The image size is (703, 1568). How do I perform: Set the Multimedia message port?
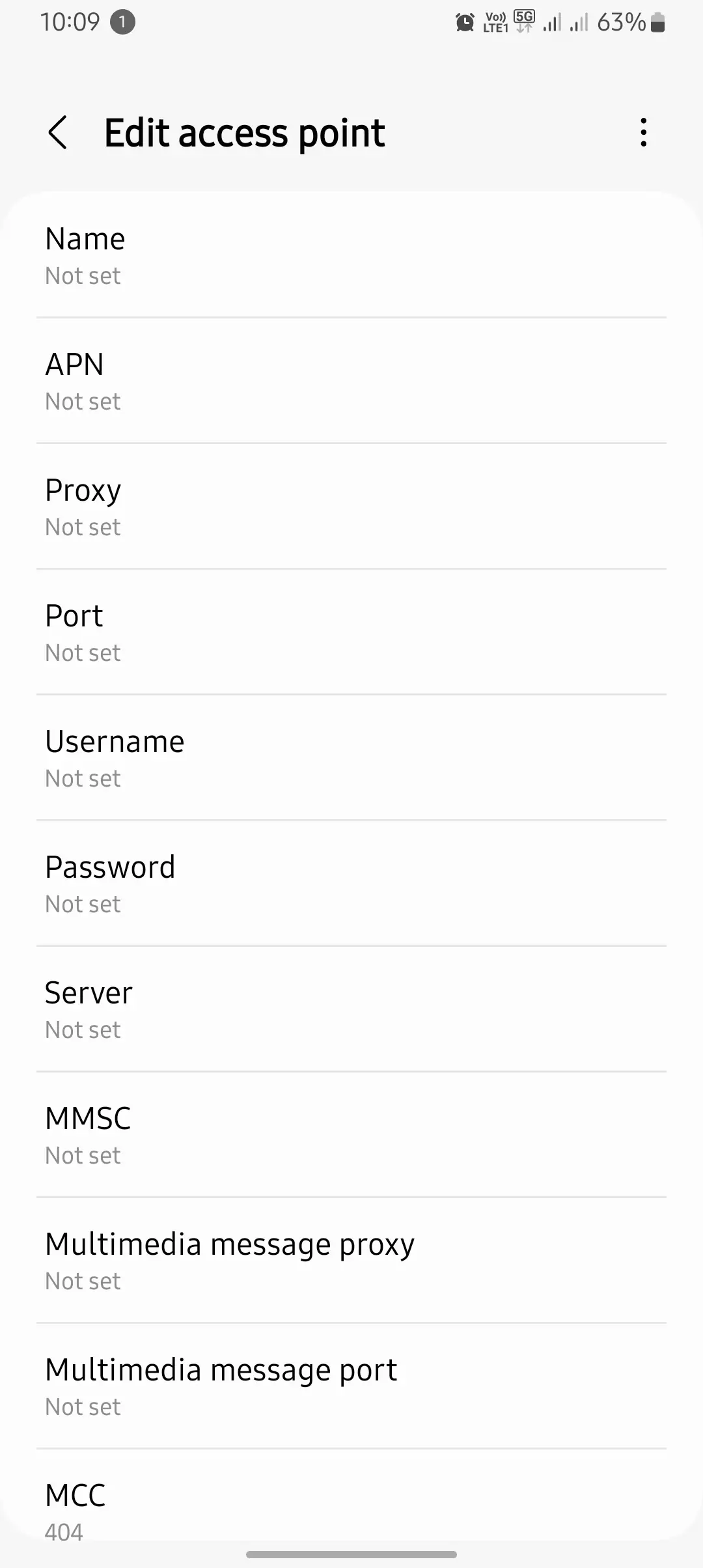351,1386
